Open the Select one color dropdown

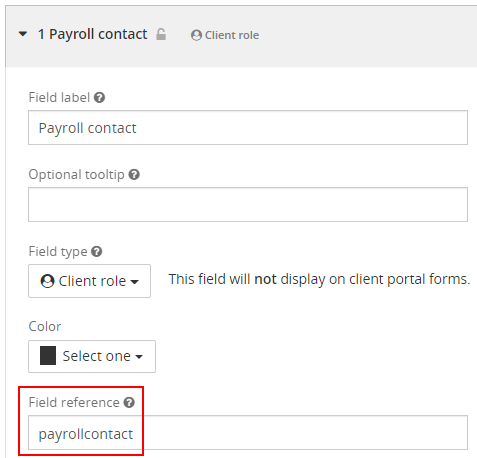click(92, 356)
